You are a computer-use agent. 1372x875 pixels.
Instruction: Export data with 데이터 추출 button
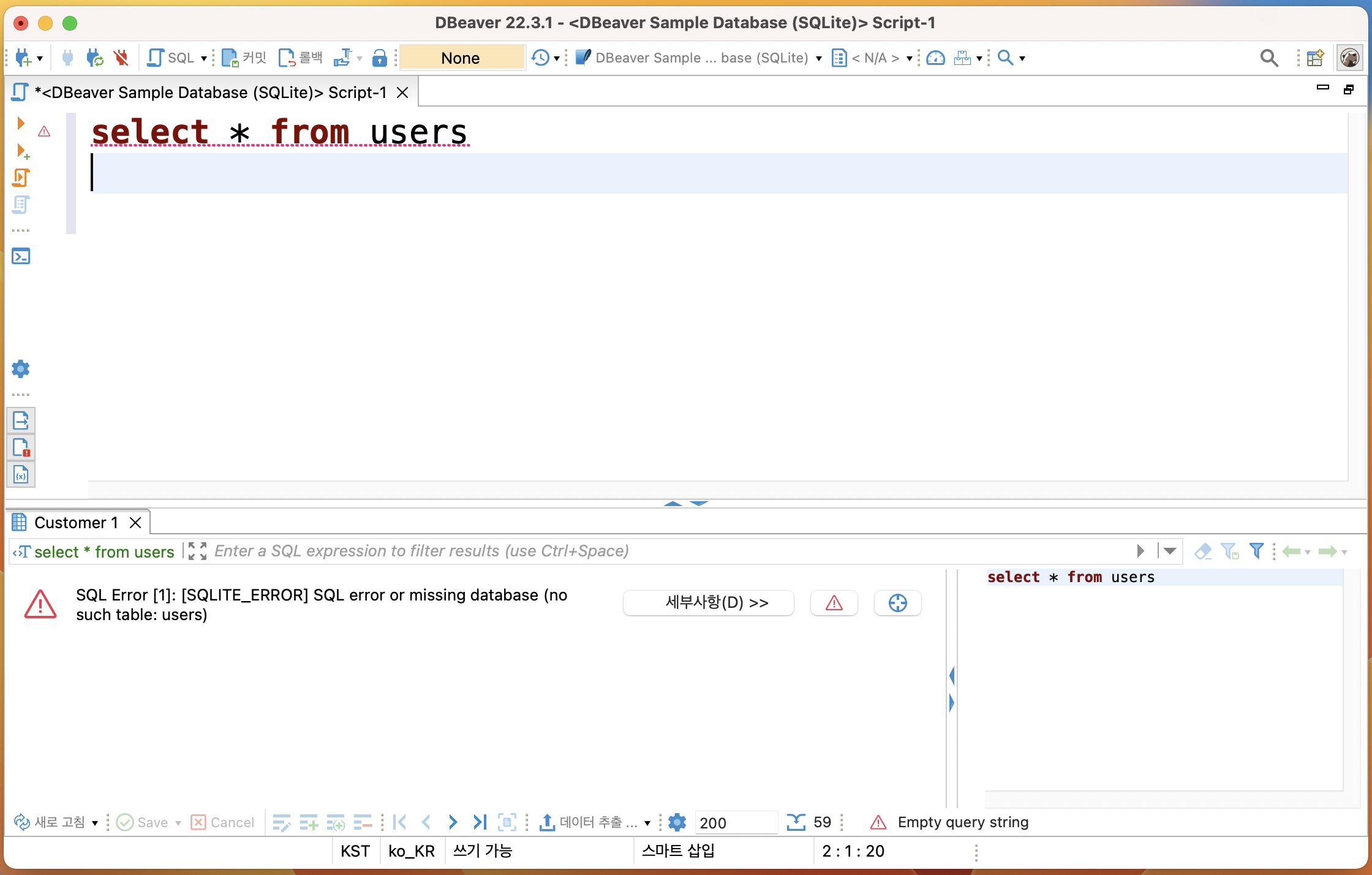[589, 822]
